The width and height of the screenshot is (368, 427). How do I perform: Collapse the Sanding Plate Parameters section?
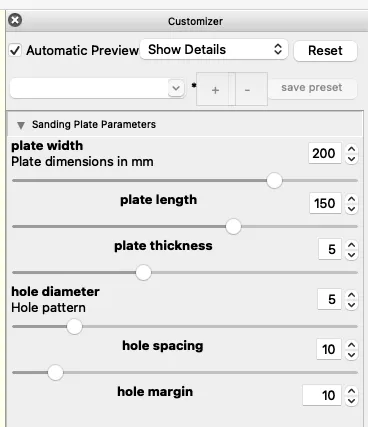tap(21, 125)
